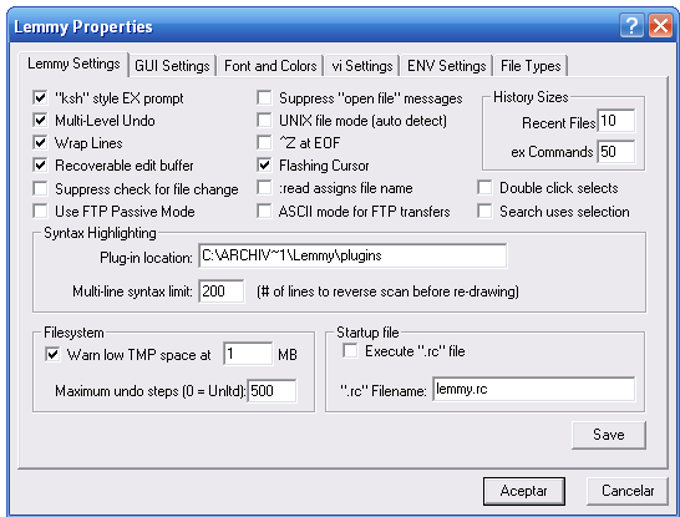Enable :read assigns file name
The width and height of the screenshot is (680, 517).
pyautogui.click(x=264, y=188)
